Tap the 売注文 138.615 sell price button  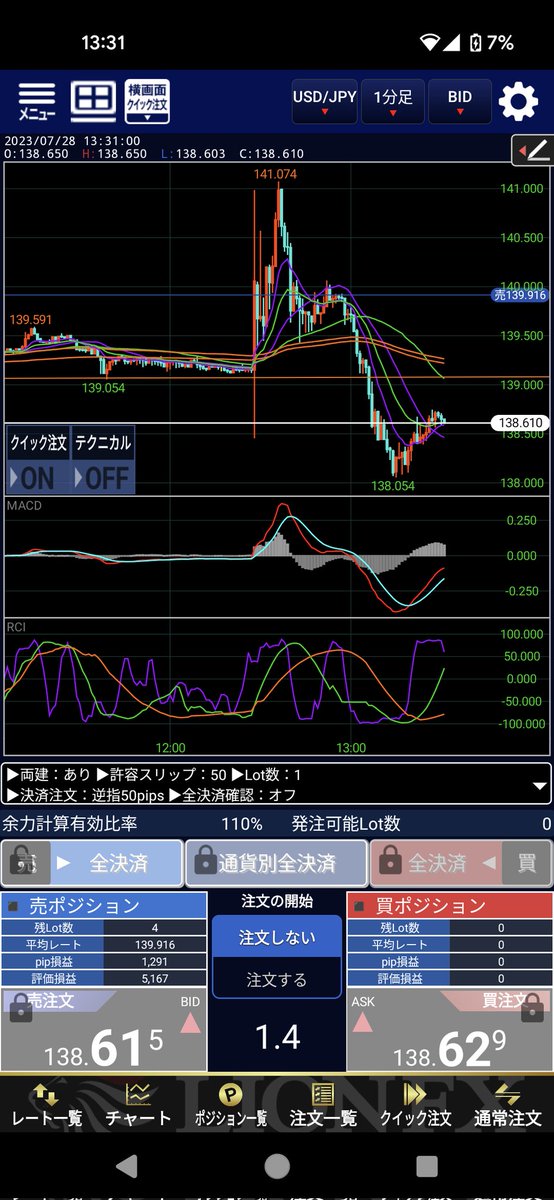[x=104, y=1030]
